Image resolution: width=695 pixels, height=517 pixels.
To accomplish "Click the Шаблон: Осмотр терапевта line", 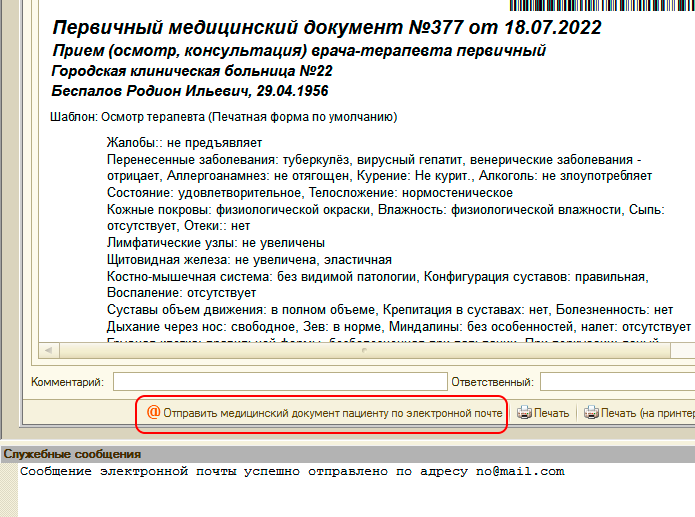I will pyautogui.click(x=224, y=117).
